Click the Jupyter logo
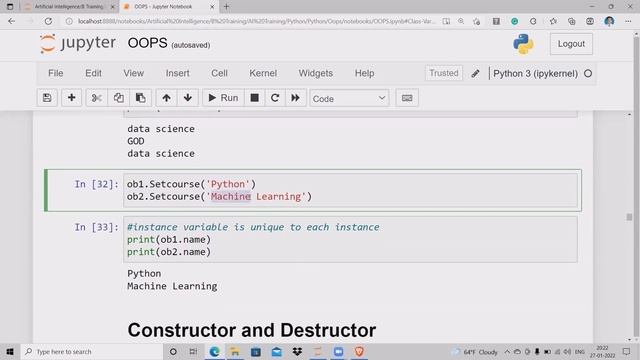The height and width of the screenshot is (360, 640). tap(78, 43)
